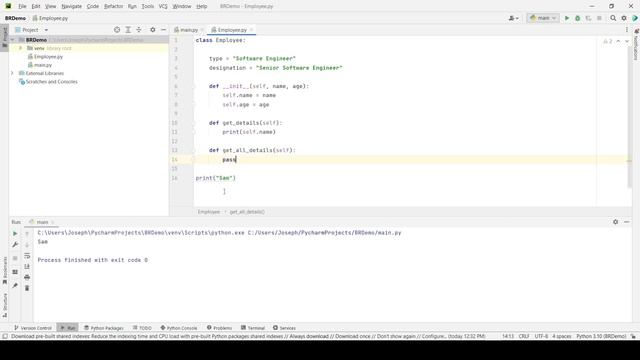This screenshot has width=640, height=360.
Task: Open the VCS menu
Action: 163,6
